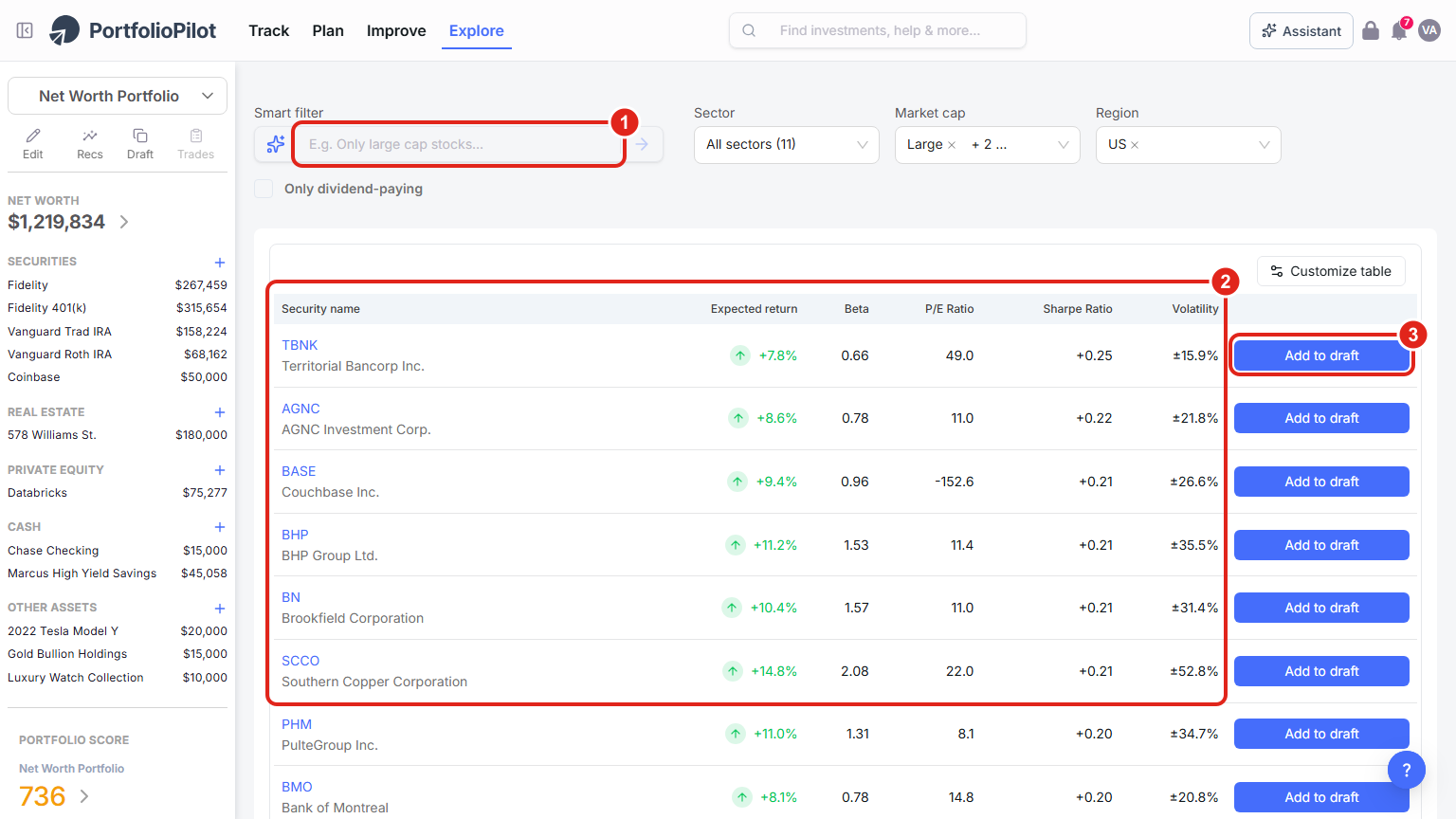This screenshot has height=819, width=1456.
Task: Sort by Expected return column header
Action: click(754, 309)
